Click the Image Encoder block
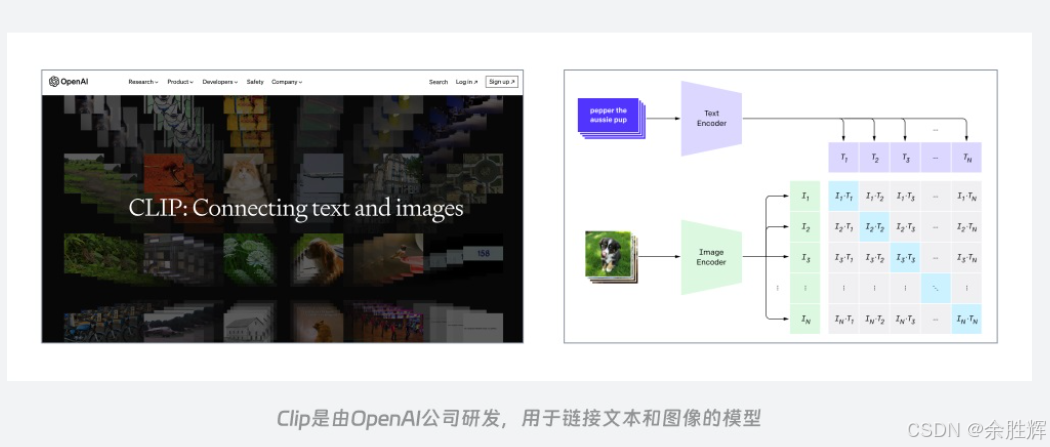Screen dimensions: 1050x447 (711, 258)
